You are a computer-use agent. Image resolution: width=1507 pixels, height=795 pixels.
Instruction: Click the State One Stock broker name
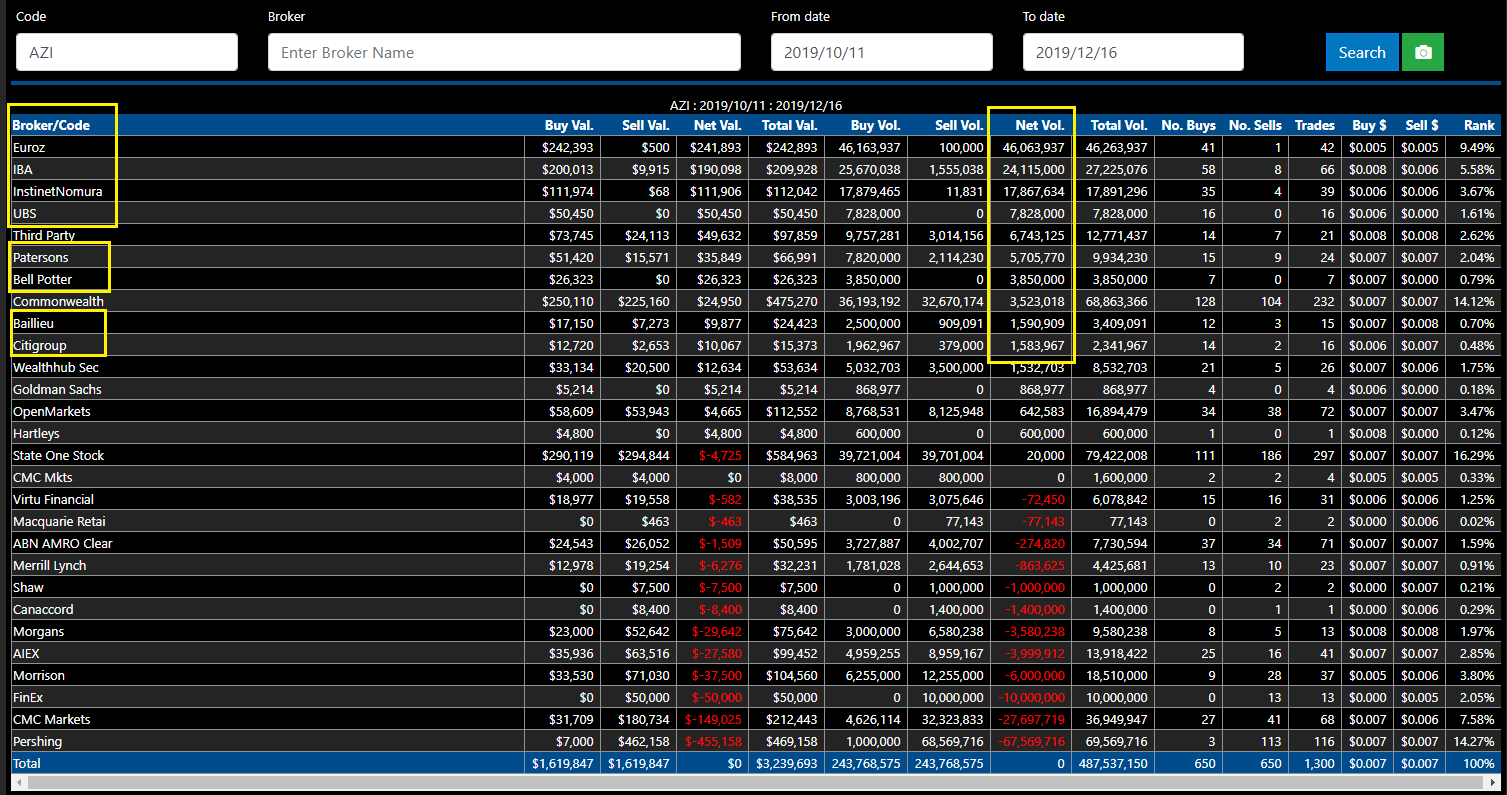click(x=58, y=455)
